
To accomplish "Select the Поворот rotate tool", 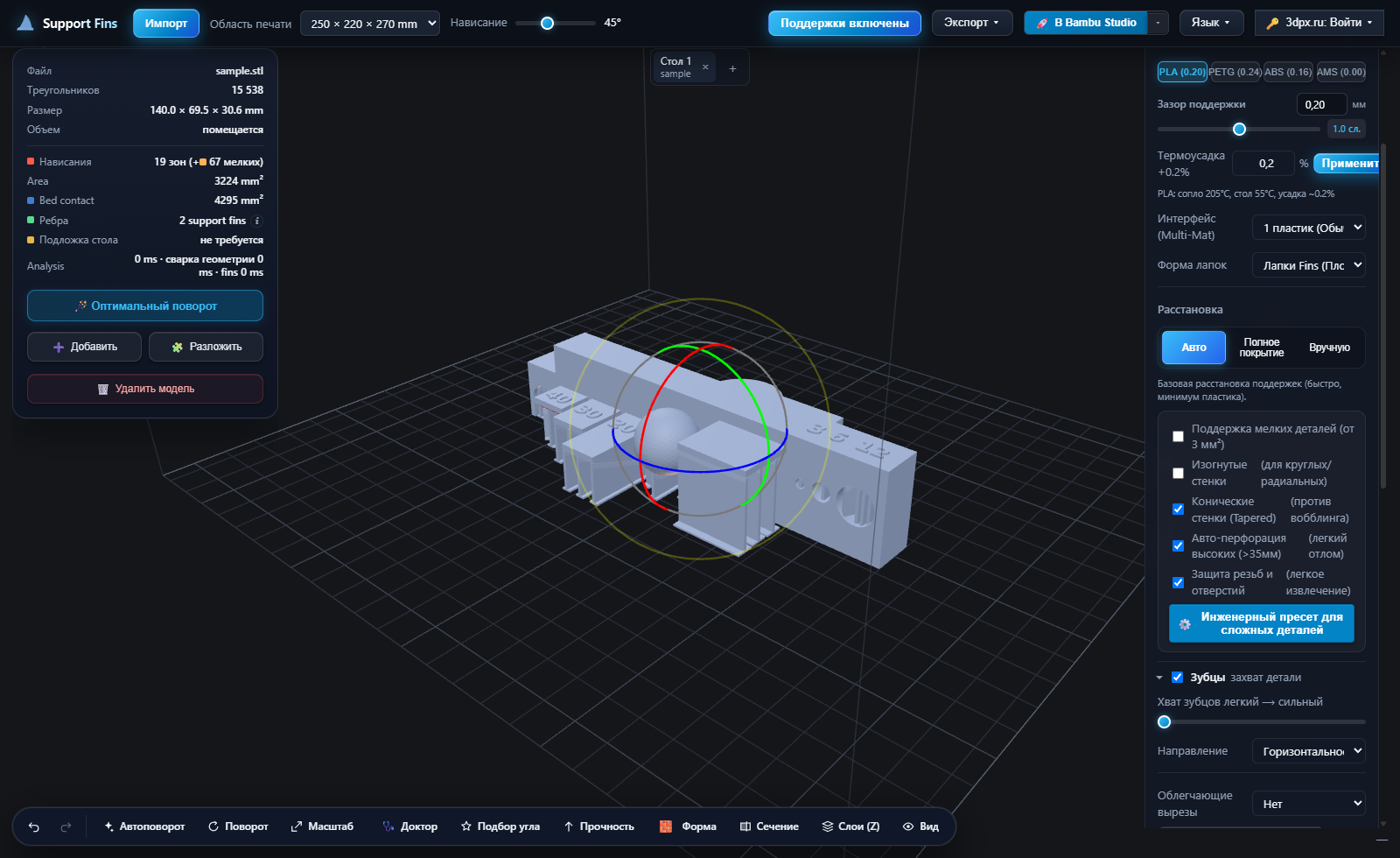I will point(238,826).
